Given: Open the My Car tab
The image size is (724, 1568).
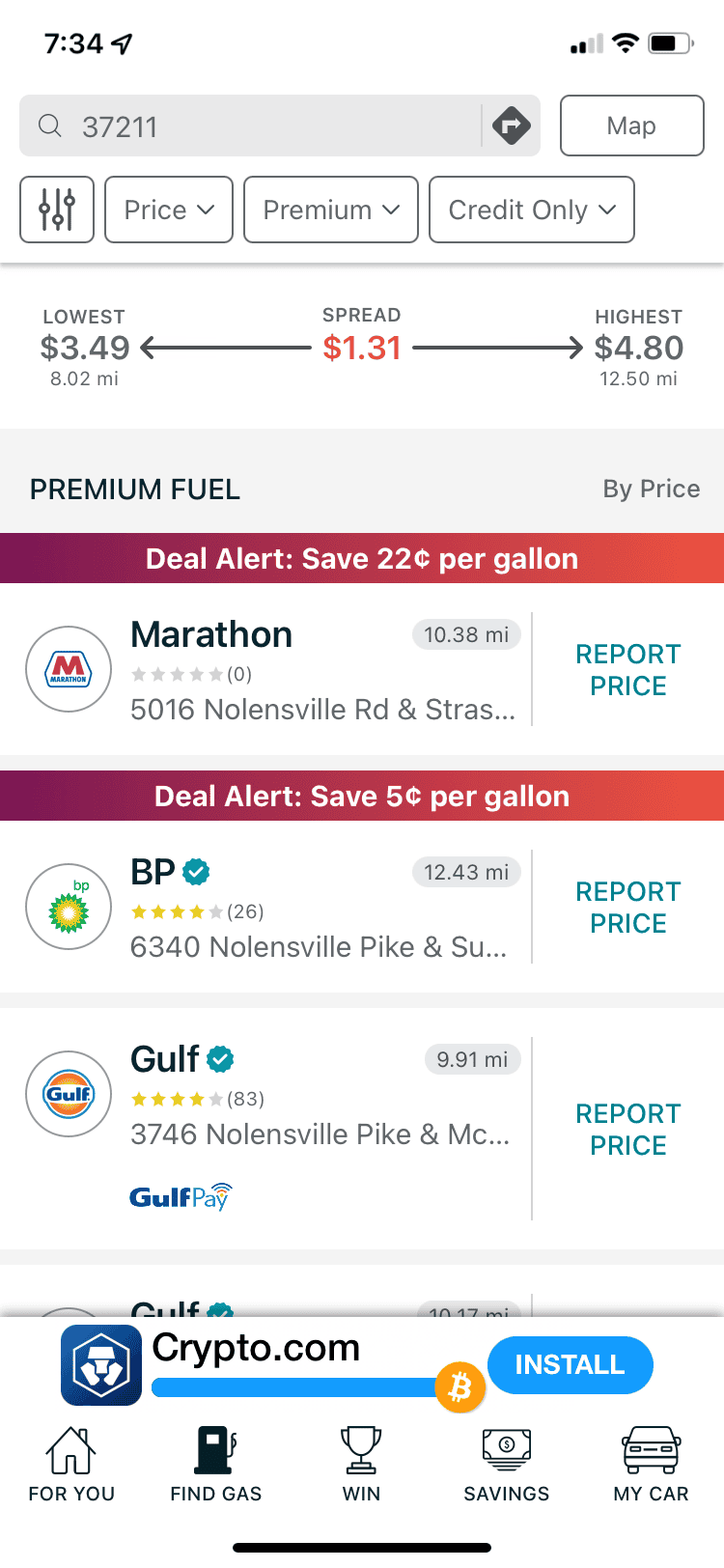Looking at the screenshot, I should coord(651,1465).
